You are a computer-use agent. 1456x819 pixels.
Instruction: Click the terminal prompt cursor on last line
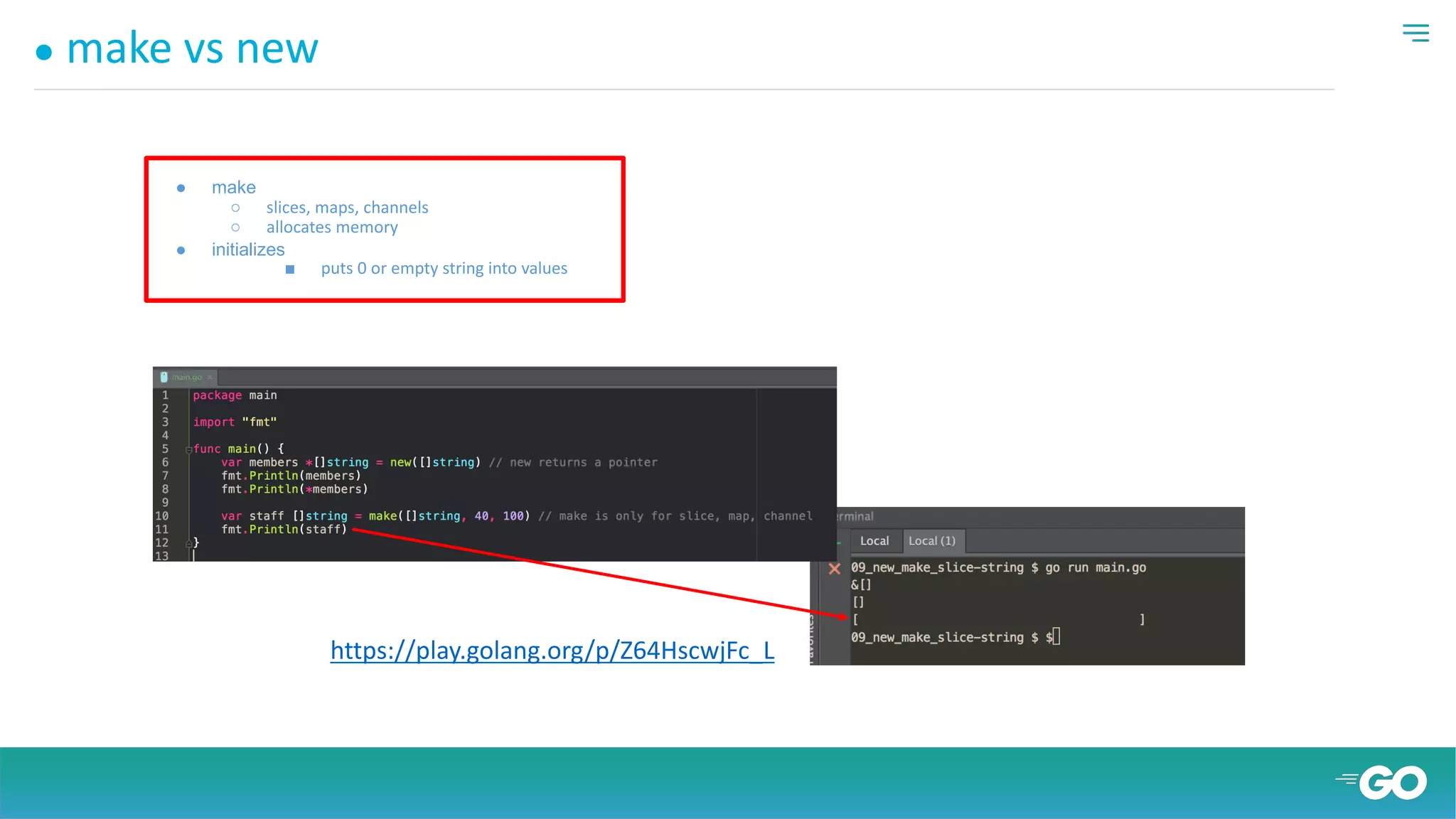(1056, 636)
